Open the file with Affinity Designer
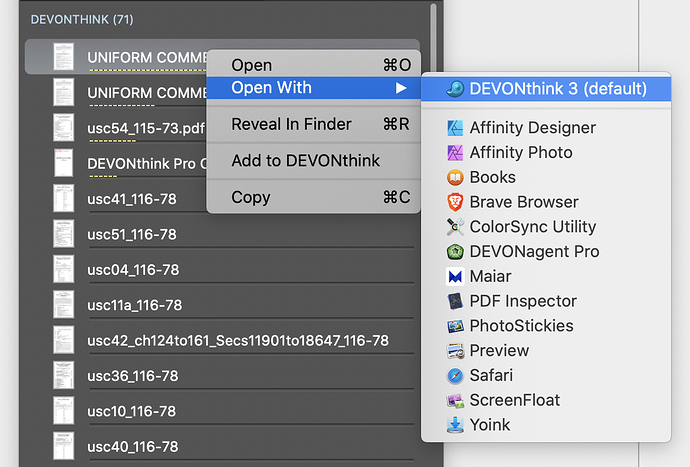Image resolution: width=690 pixels, height=467 pixels. [x=546, y=128]
